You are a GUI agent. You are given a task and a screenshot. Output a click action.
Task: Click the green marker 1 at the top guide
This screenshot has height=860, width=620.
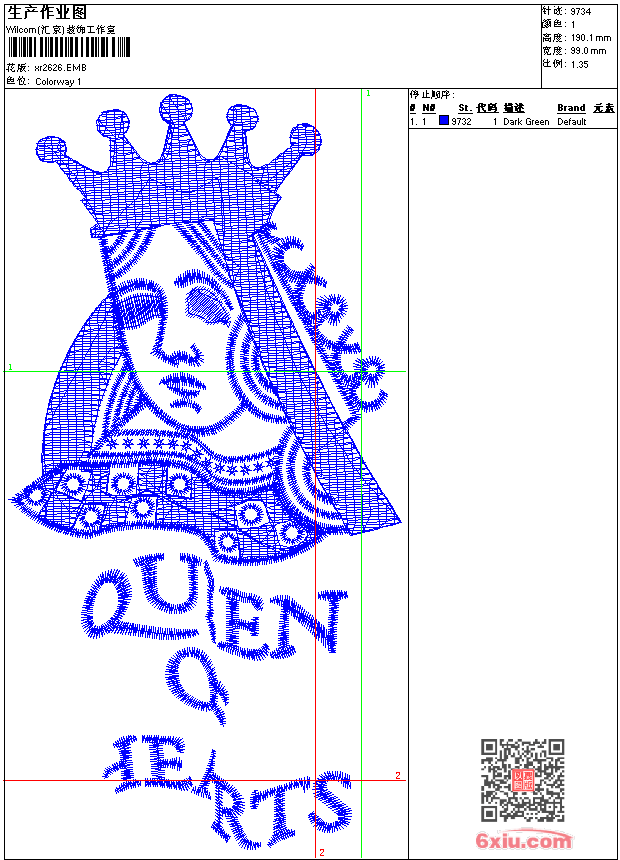point(369,94)
